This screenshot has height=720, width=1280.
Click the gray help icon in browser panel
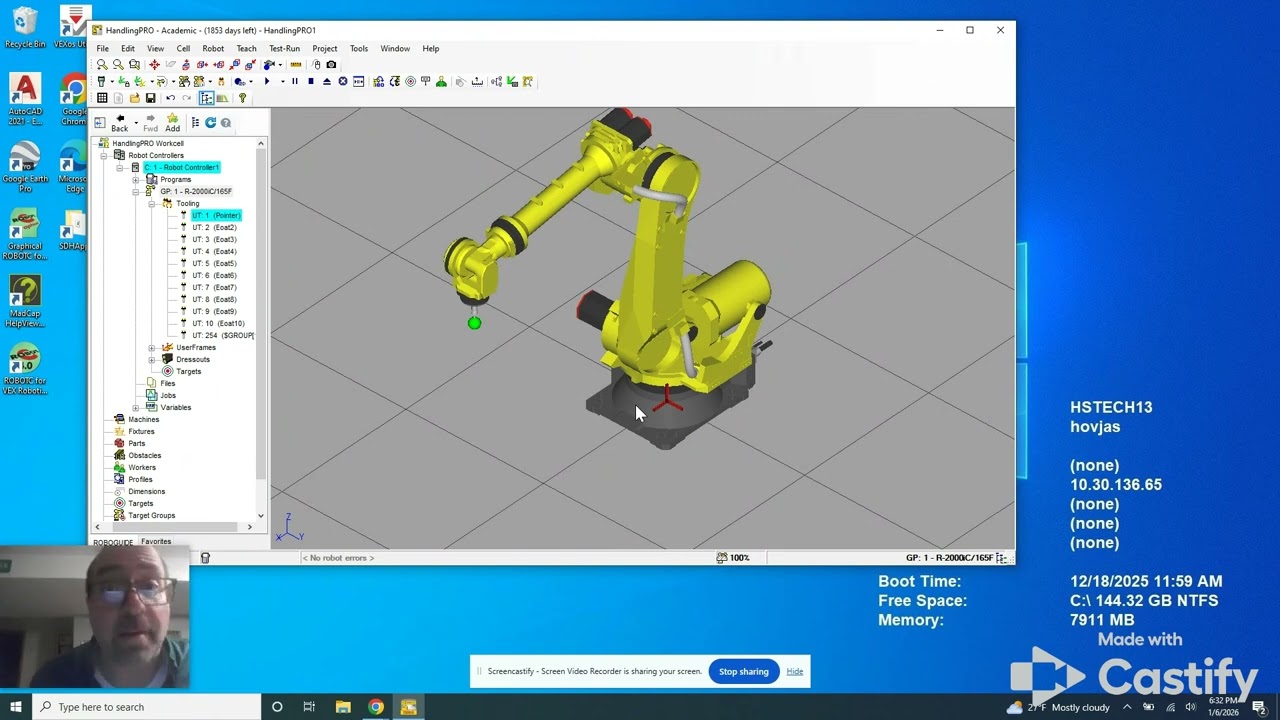[x=225, y=123]
